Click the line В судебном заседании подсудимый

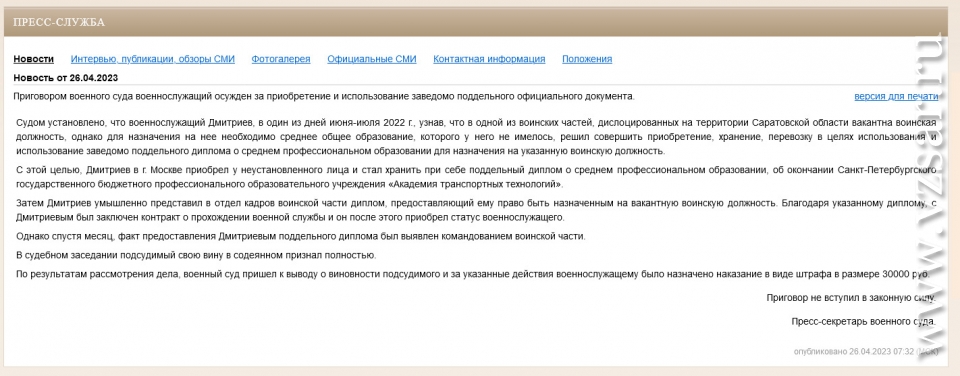196,255
